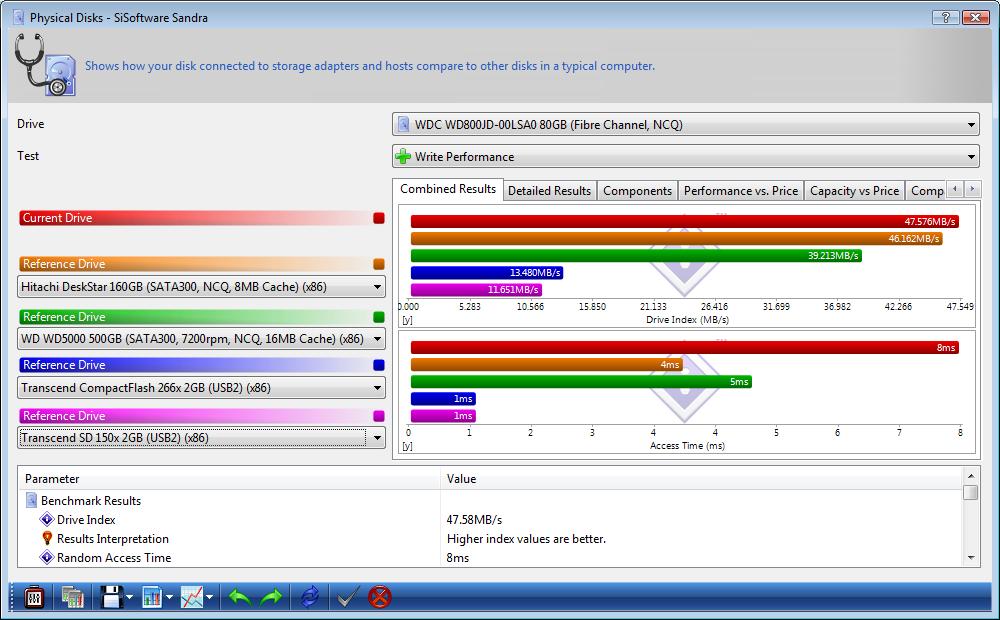Click the copy results icon in bottom toolbar
Viewport: 1000px width, 620px height.
point(73,598)
